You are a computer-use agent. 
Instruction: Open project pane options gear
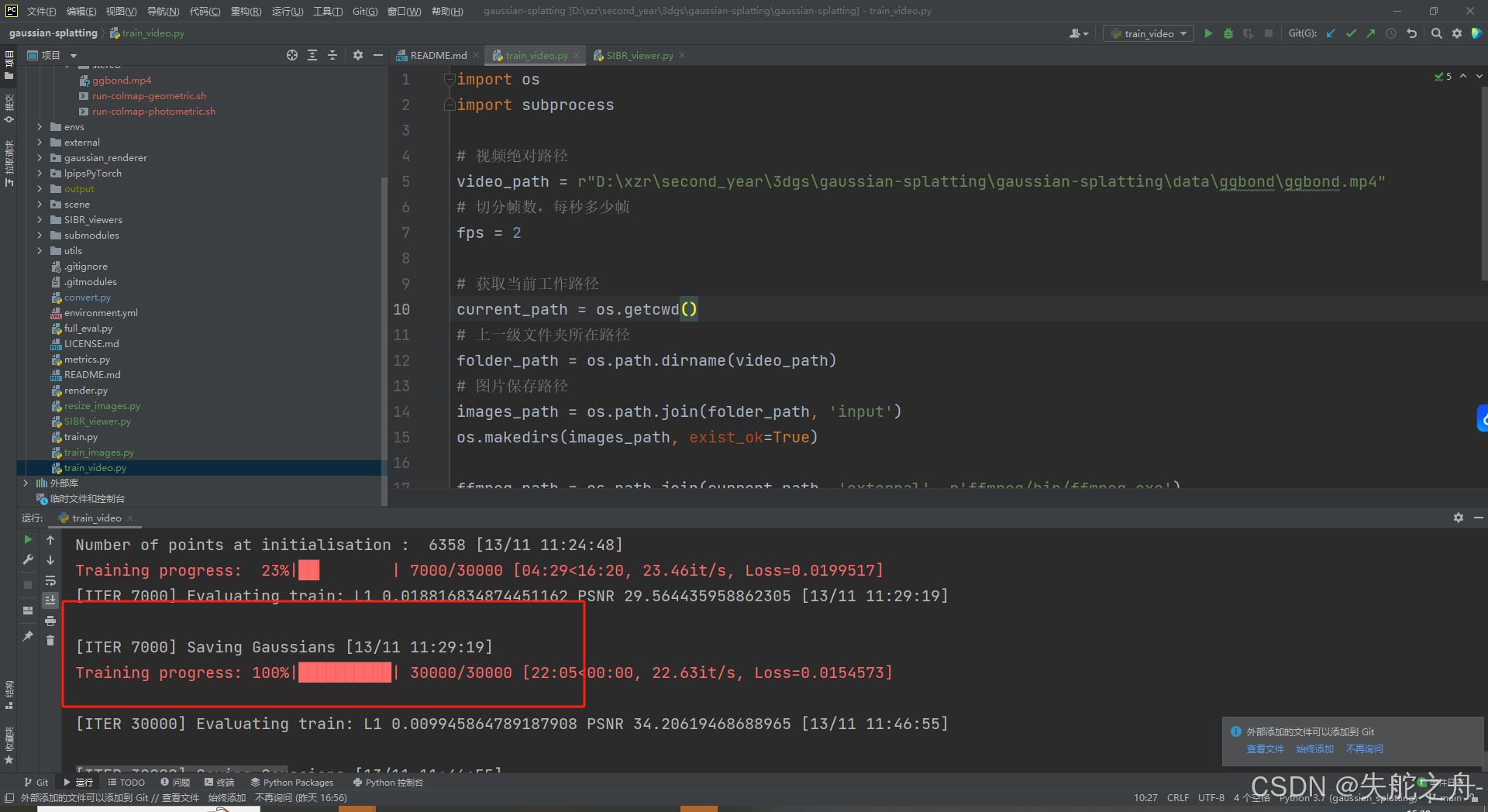coord(357,55)
